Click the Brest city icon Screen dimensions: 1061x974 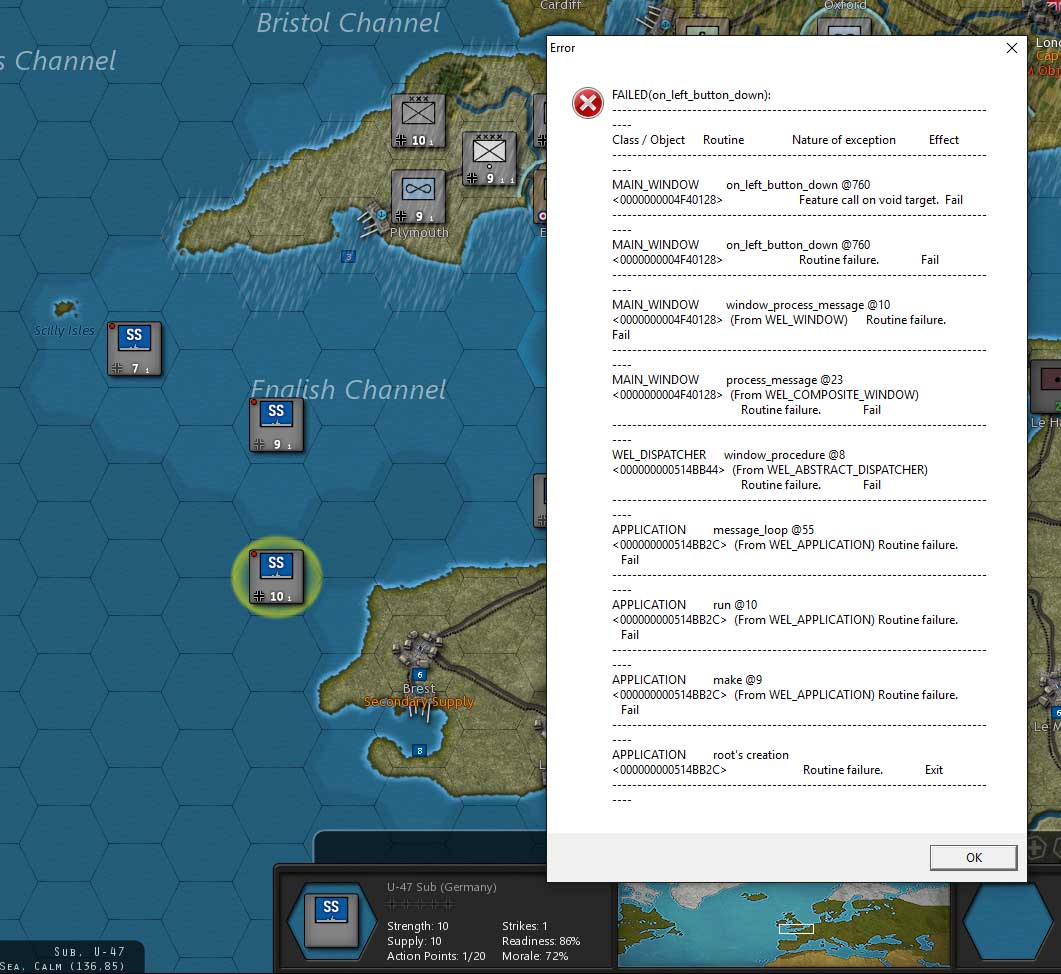418,648
